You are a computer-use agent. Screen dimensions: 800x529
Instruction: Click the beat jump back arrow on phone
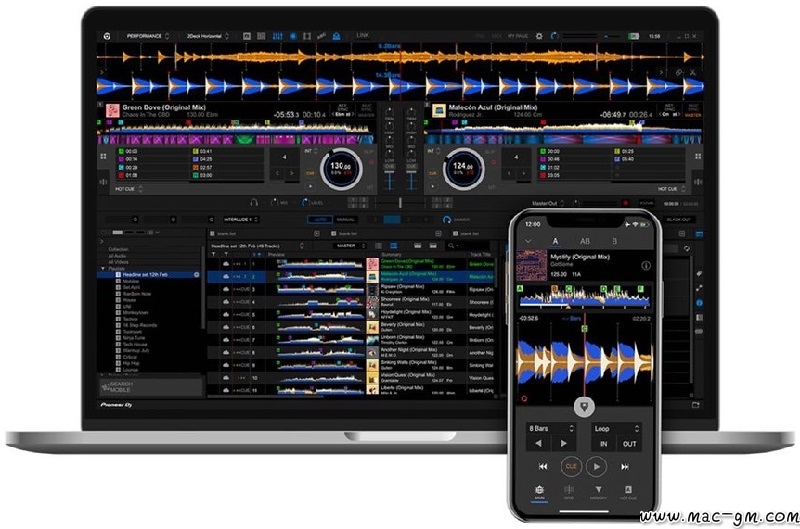[538, 443]
